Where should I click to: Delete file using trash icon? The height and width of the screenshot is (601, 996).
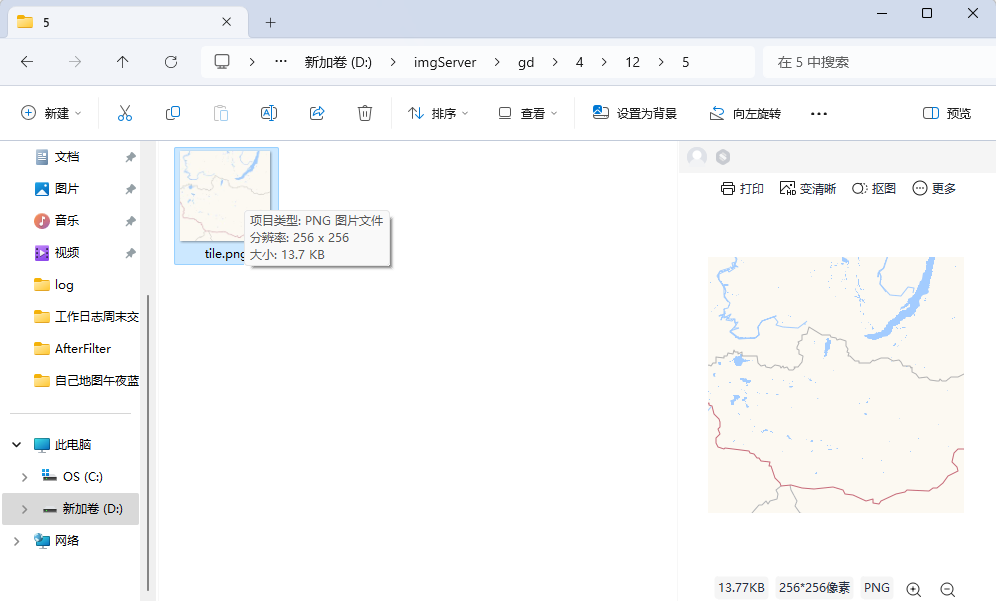tap(365, 113)
